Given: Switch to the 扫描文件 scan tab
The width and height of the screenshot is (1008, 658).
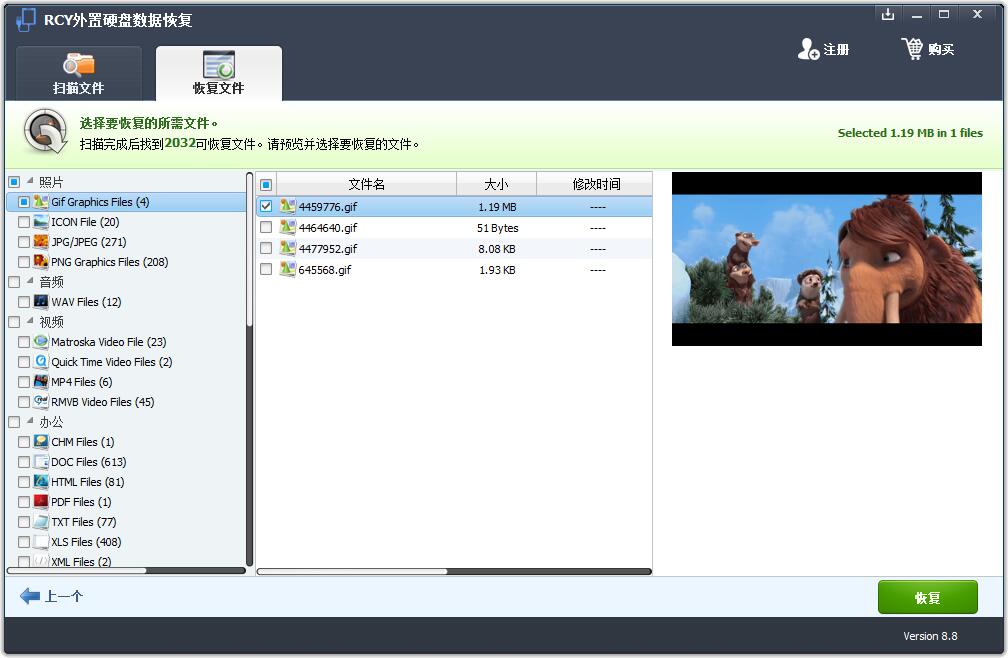Looking at the screenshot, I should 78,74.
